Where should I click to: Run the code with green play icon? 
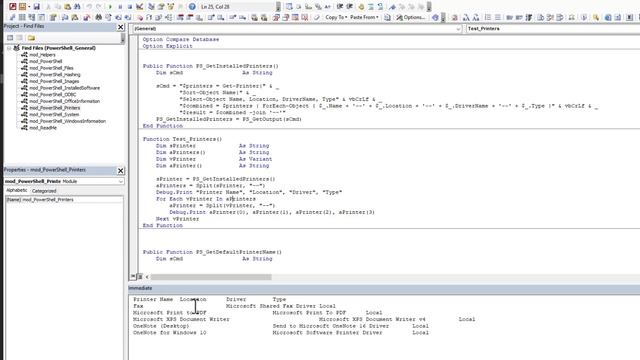tap(110, 7)
